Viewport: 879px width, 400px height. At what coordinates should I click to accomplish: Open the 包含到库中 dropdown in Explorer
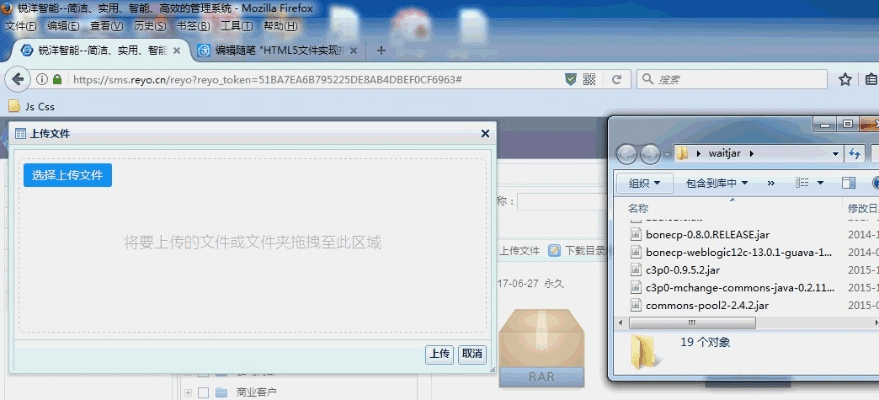coord(717,183)
